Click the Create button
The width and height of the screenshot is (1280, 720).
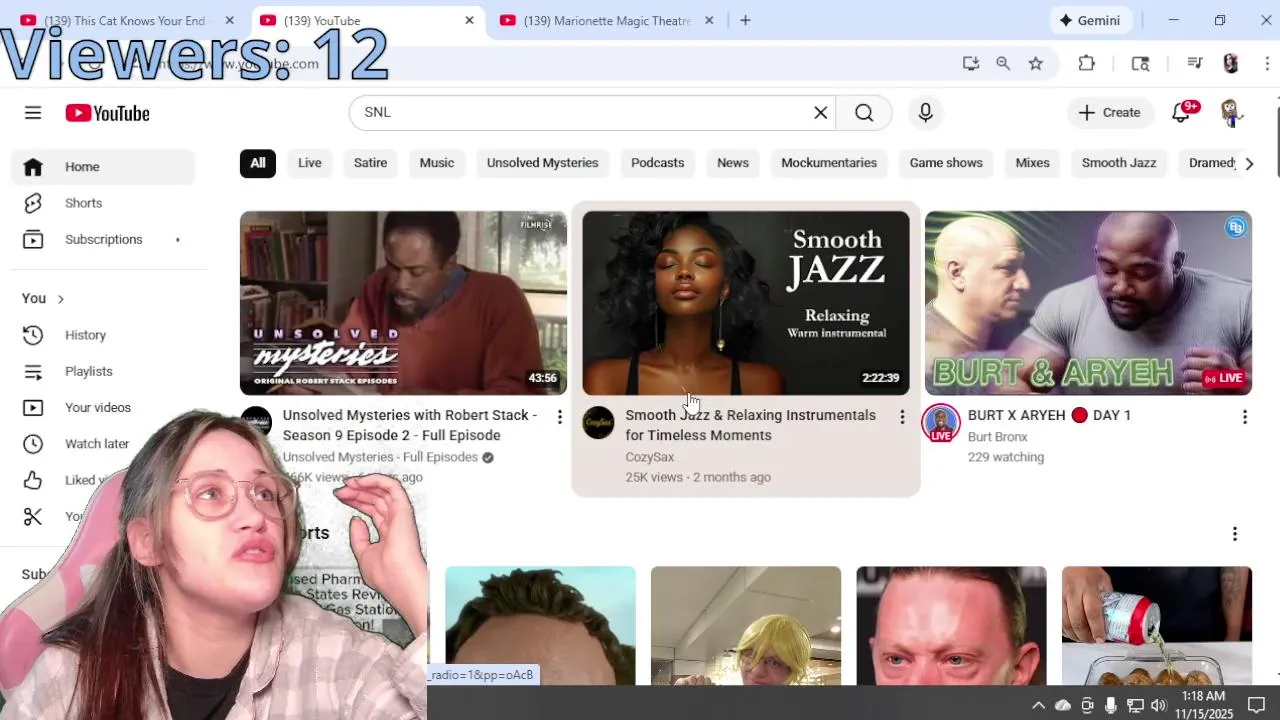point(1109,113)
